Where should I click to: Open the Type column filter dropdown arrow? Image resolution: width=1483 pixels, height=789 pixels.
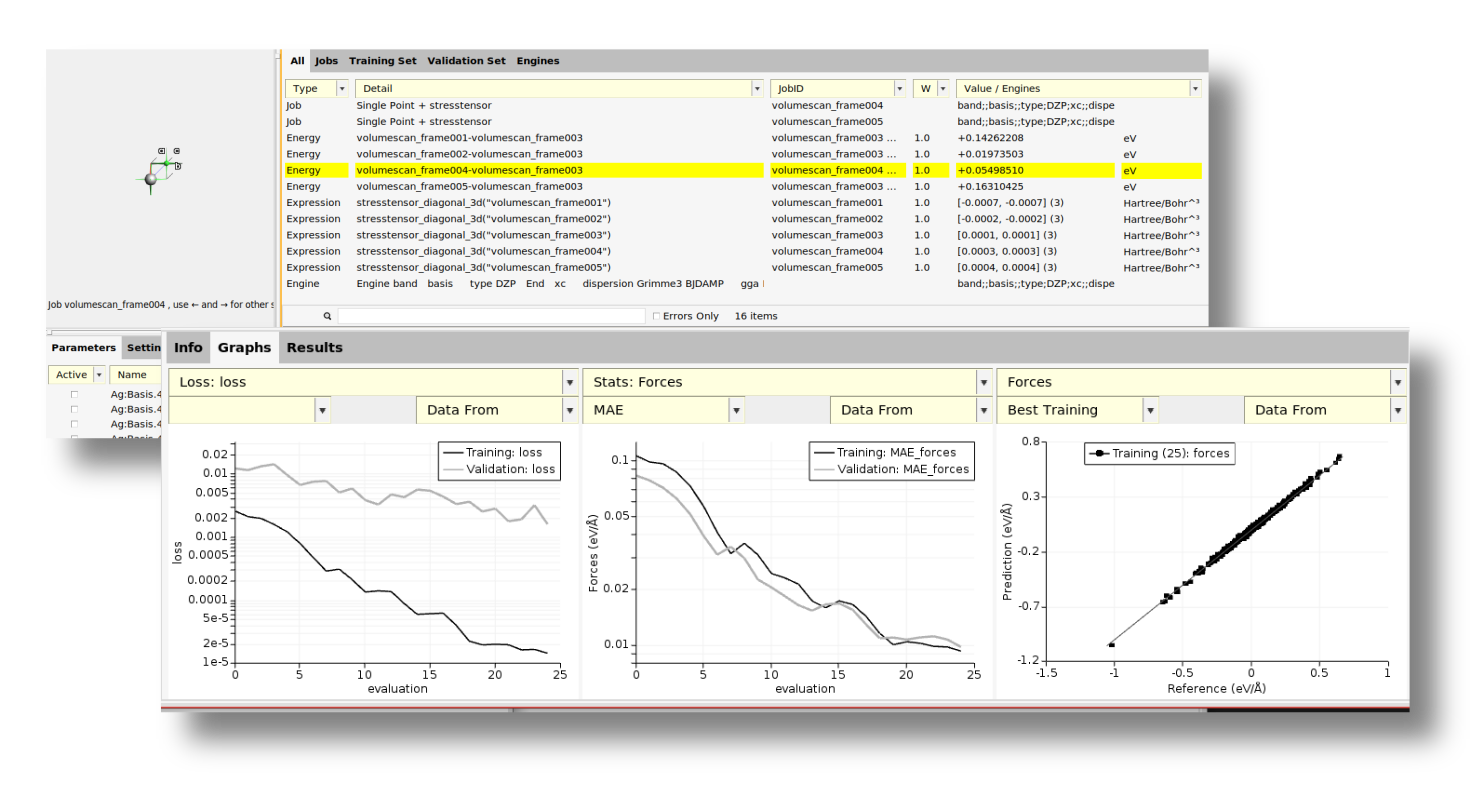coord(342,89)
